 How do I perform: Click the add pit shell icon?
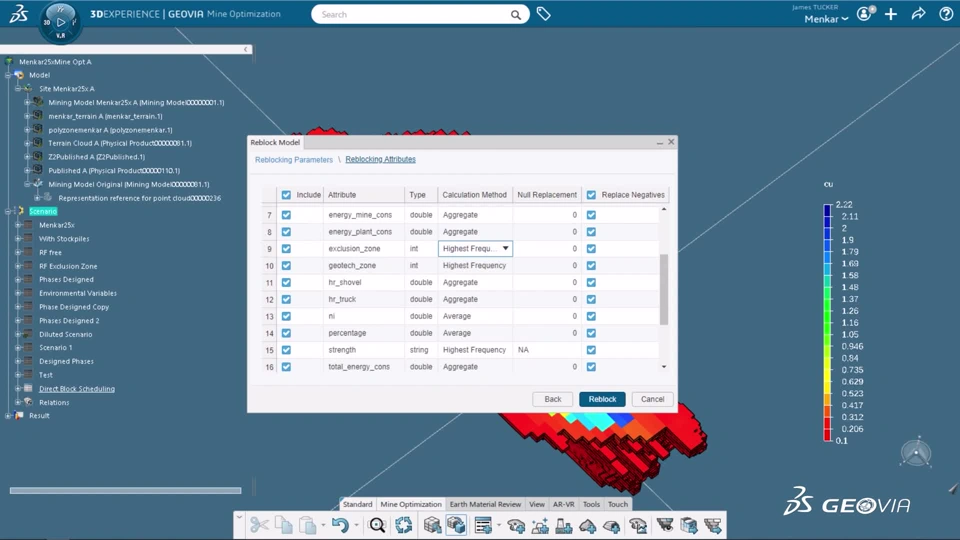pos(516,525)
